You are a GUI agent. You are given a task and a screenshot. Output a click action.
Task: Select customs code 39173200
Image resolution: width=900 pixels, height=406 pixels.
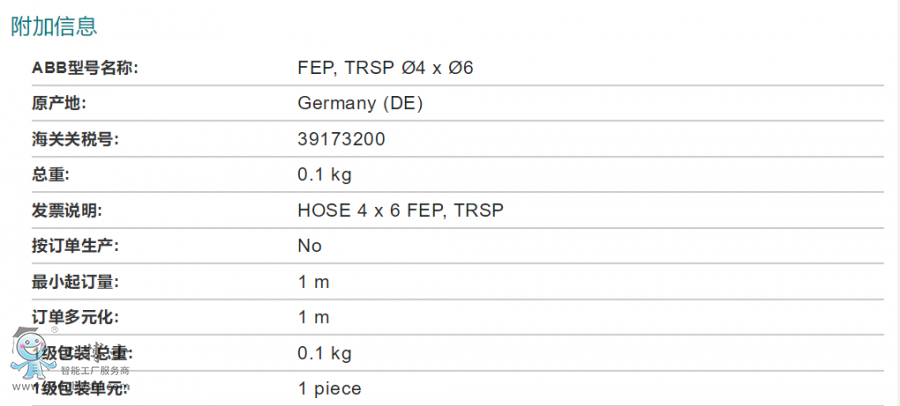(x=342, y=140)
